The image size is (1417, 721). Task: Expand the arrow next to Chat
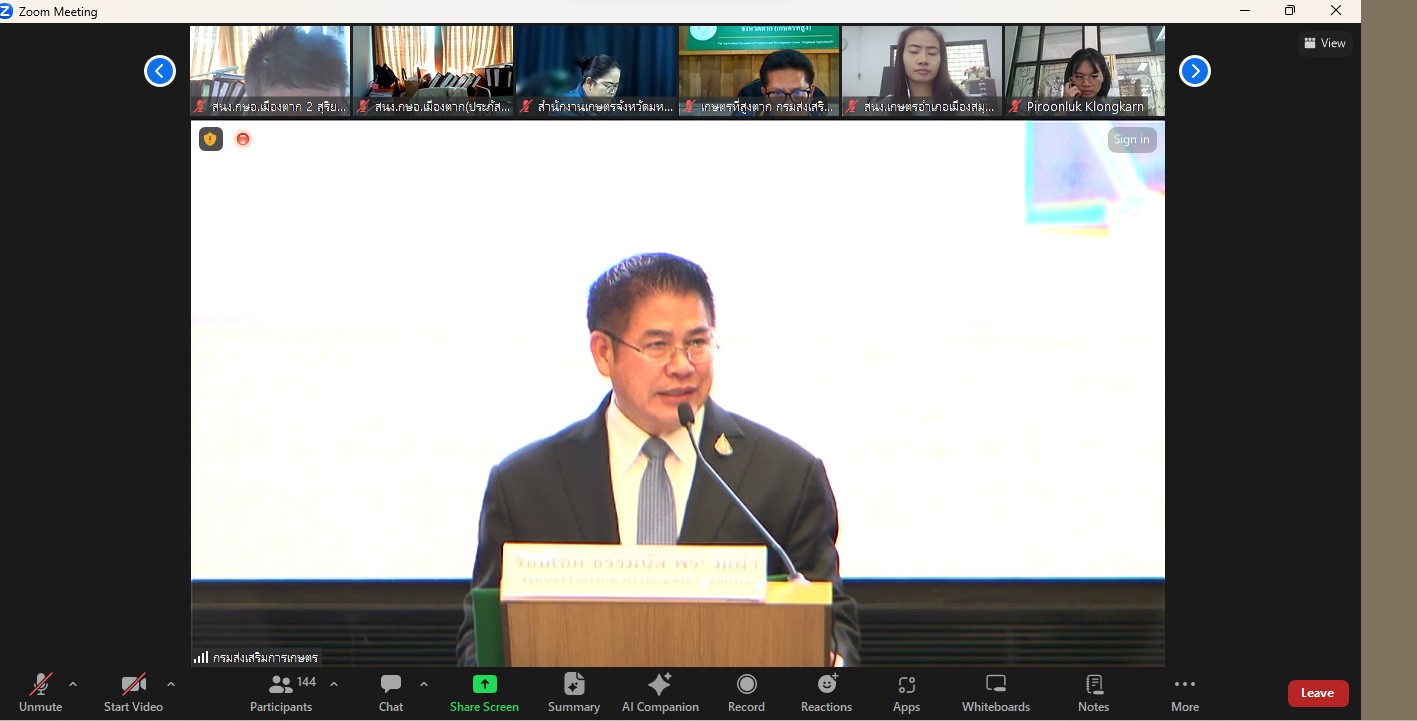coord(424,685)
